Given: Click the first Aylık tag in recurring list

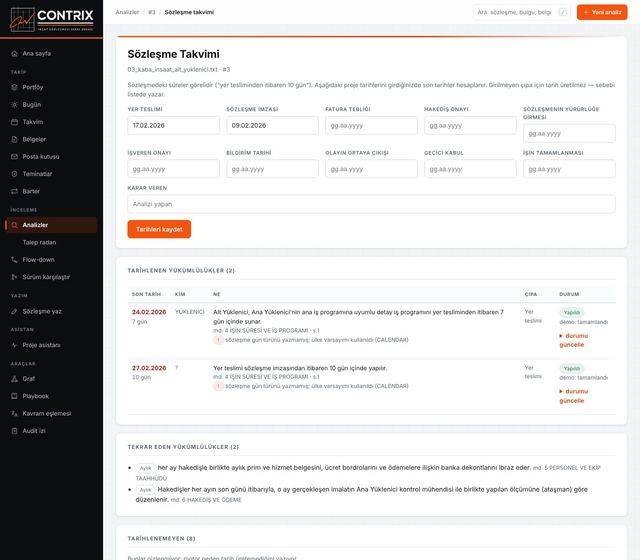Looking at the screenshot, I should point(145,468).
